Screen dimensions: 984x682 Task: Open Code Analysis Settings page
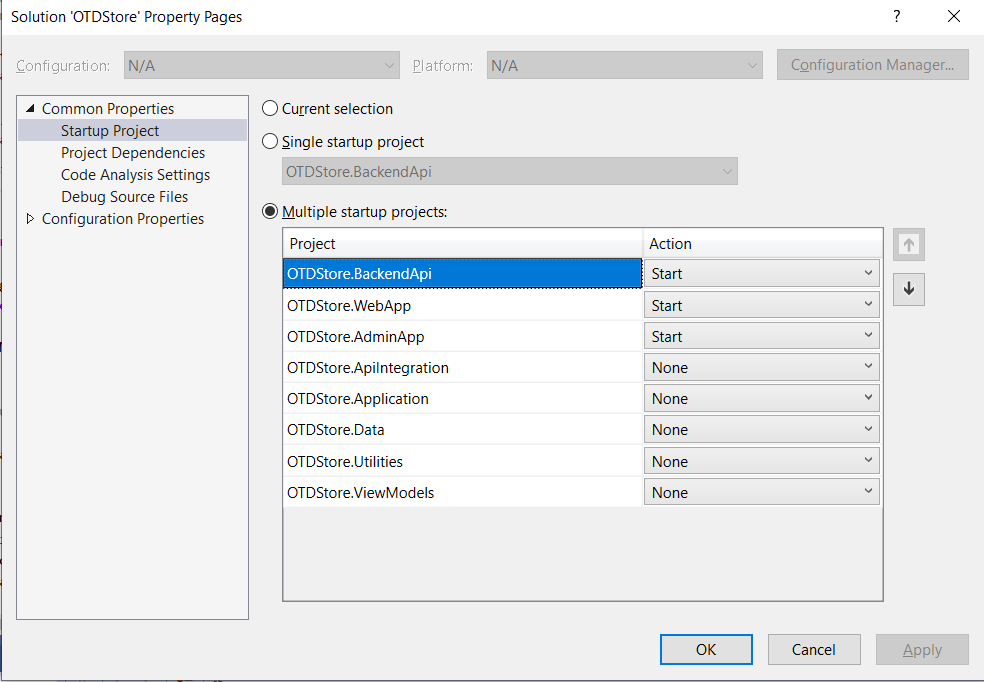[x=135, y=174]
